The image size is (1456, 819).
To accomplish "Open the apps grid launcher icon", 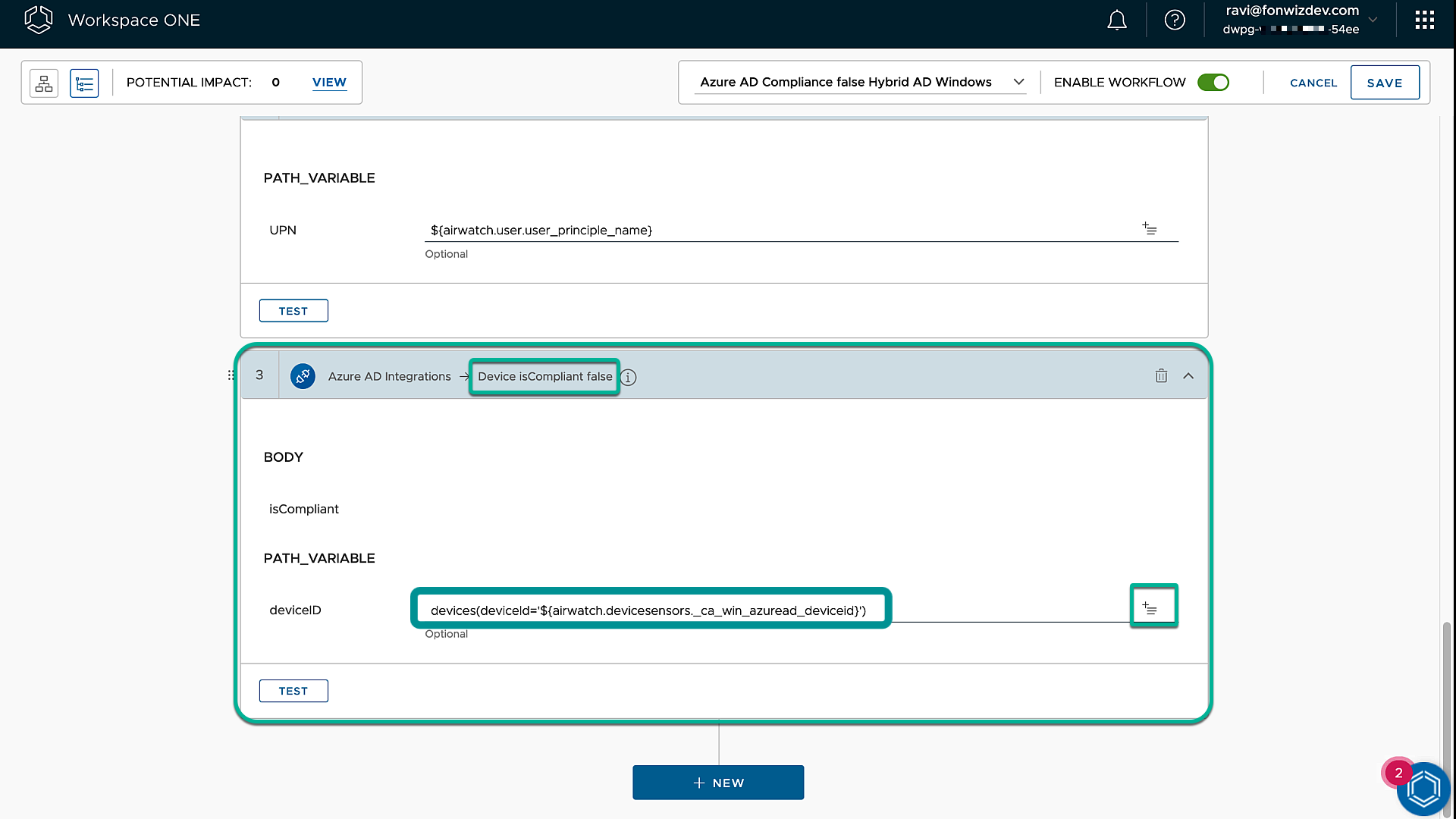I will click(1424, 20).
